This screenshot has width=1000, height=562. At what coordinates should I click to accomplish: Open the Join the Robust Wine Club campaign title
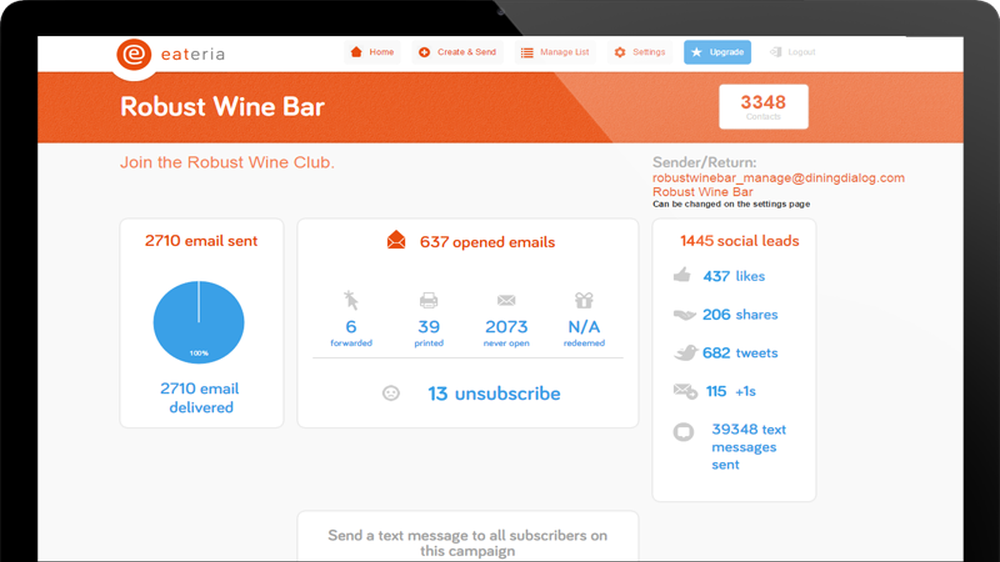(227, 163)
